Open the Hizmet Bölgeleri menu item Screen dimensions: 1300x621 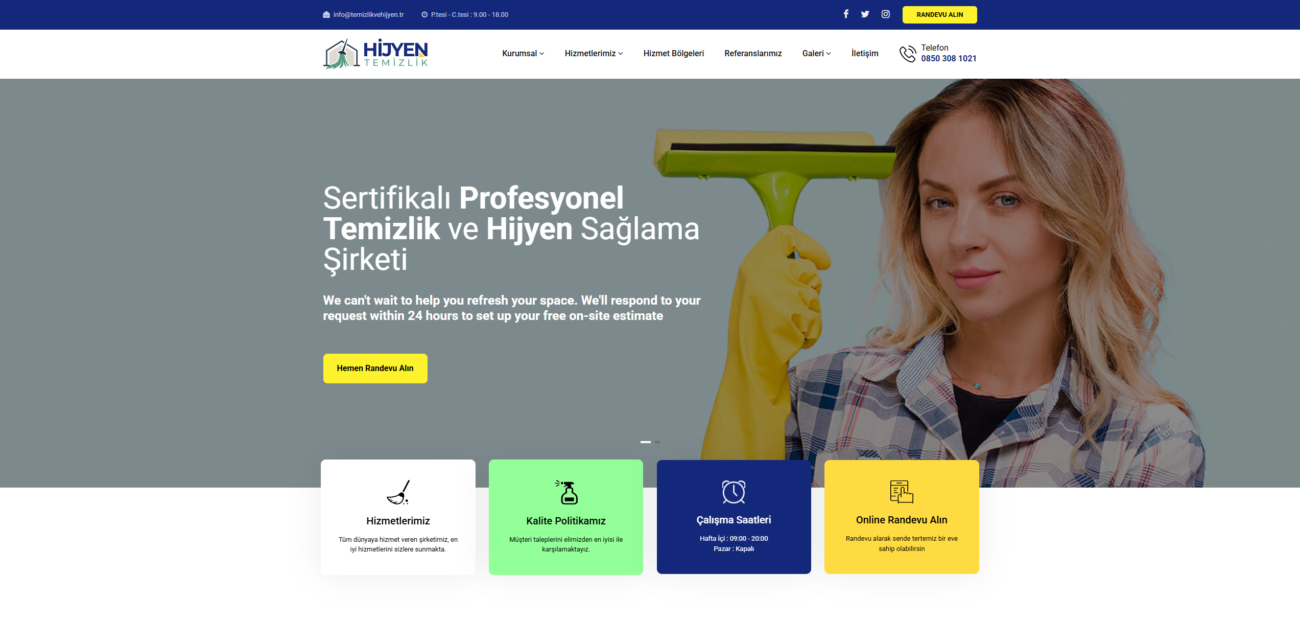click(674, 54)
